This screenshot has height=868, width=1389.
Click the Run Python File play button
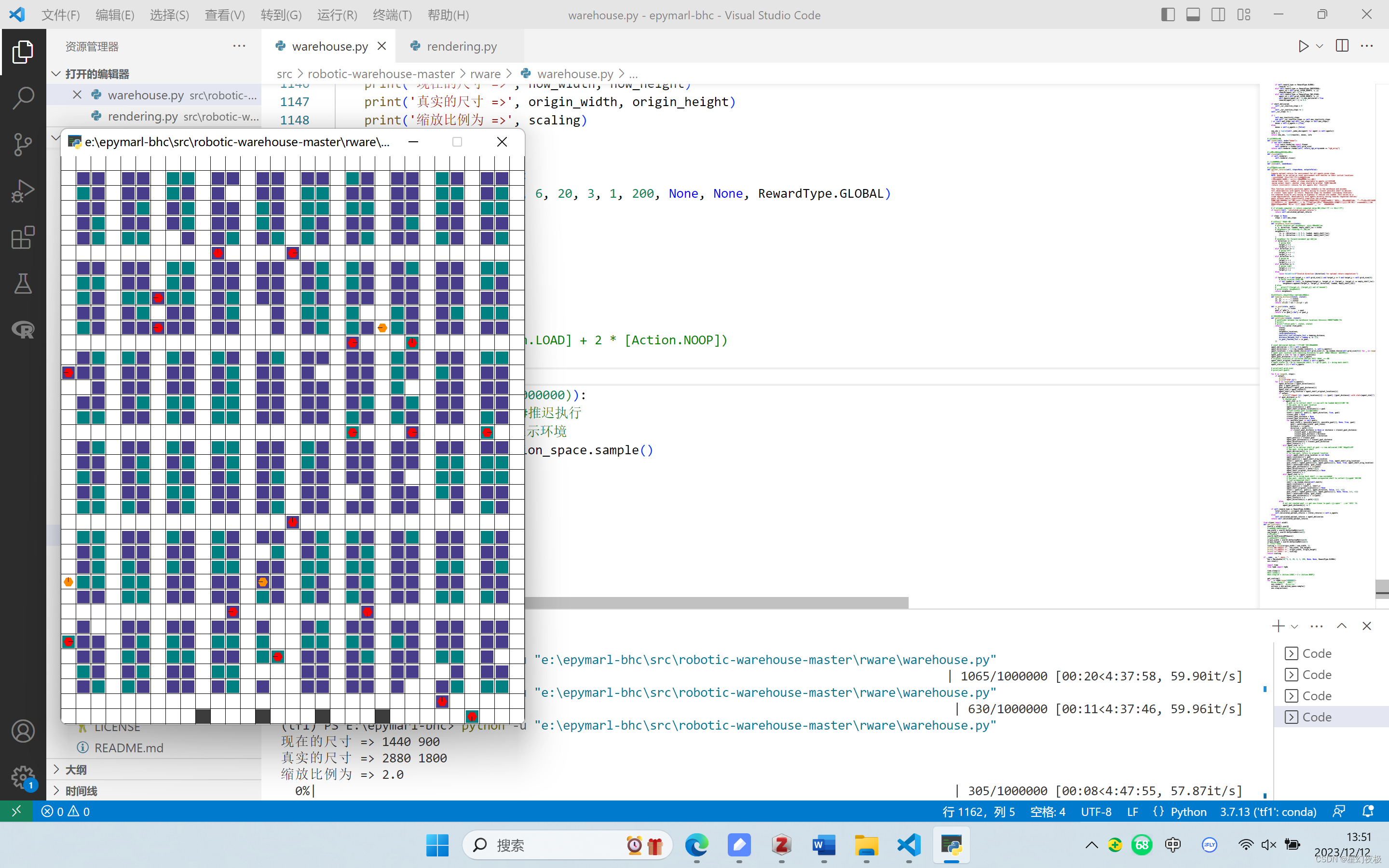point(1303,46)
